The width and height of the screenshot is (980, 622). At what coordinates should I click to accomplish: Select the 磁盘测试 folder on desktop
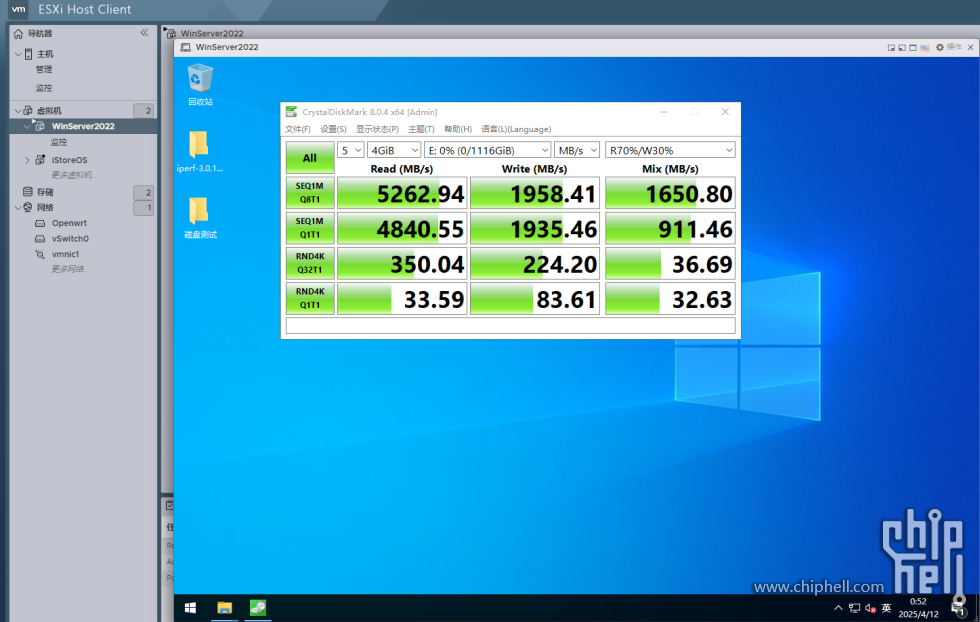click(200, 218)
